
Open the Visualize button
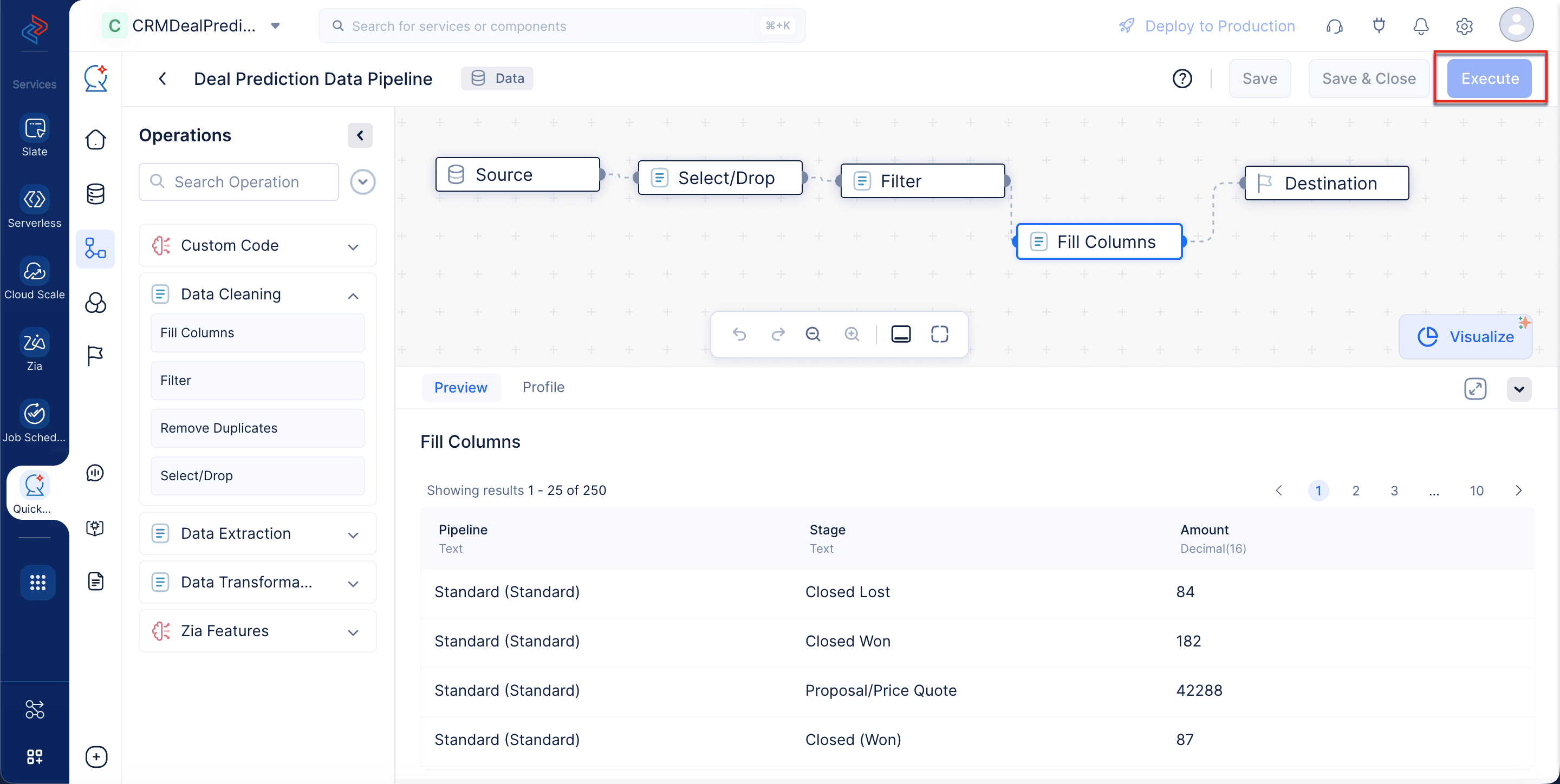pyautogui.click(x=1466, y=337)
